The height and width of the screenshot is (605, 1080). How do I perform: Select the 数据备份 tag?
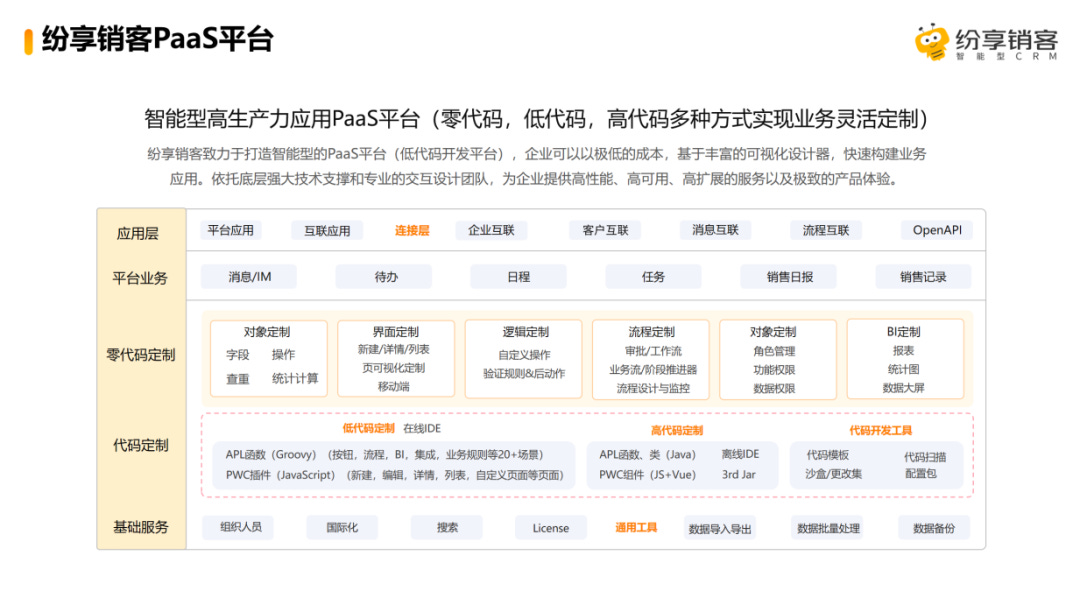click(x=934, y=529)
